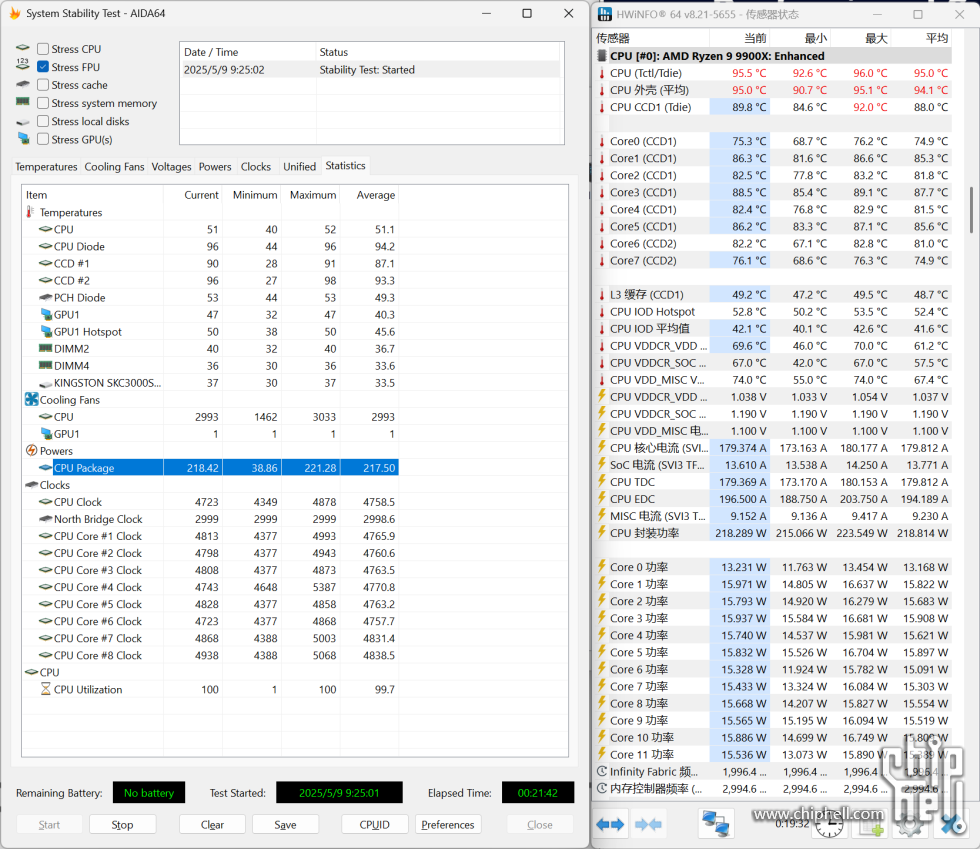Click the Elapsed Time readout 00:21:42

tap(538, 793)
